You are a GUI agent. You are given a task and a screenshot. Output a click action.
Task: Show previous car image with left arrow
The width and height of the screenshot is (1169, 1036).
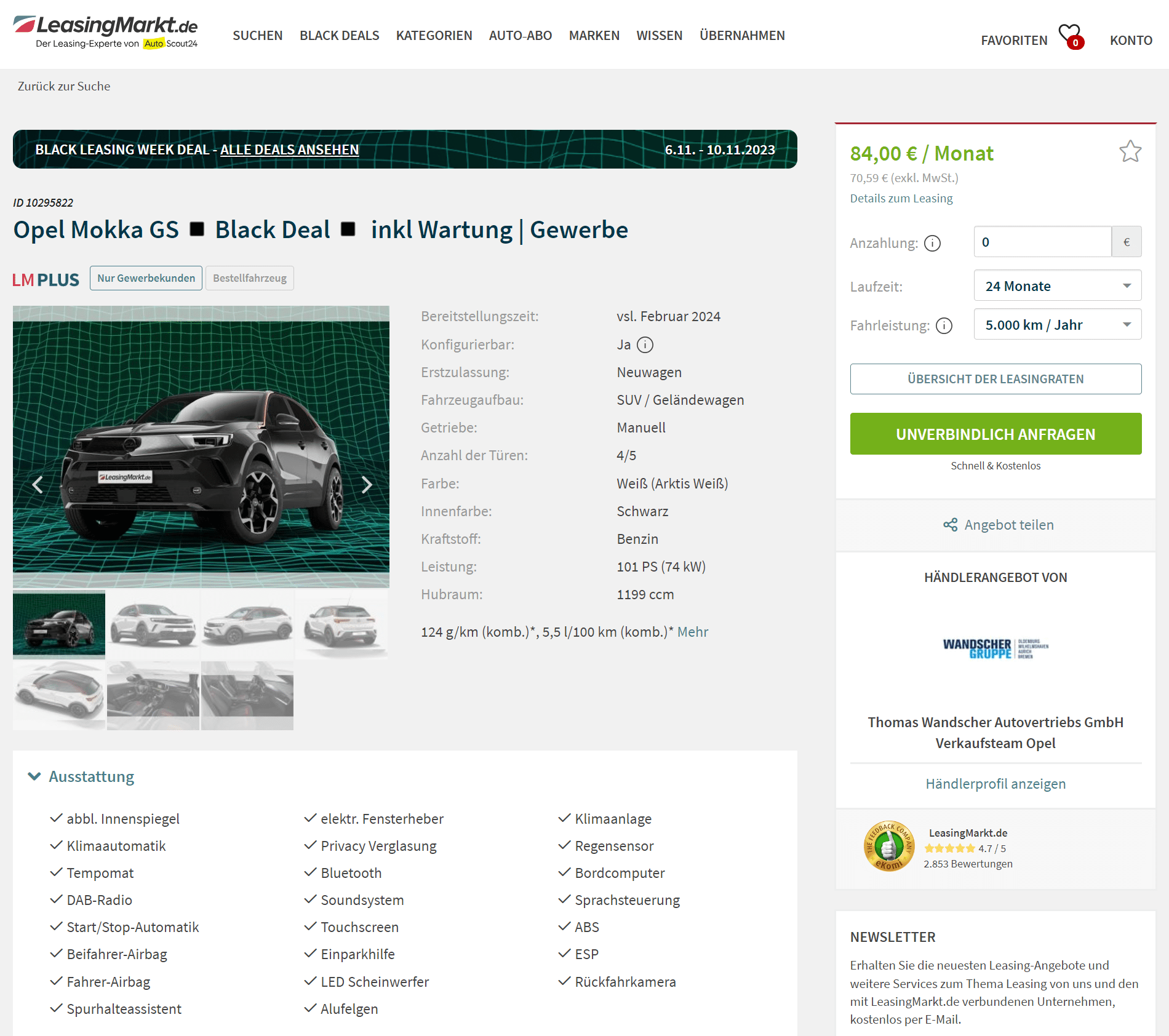(38, 485)
